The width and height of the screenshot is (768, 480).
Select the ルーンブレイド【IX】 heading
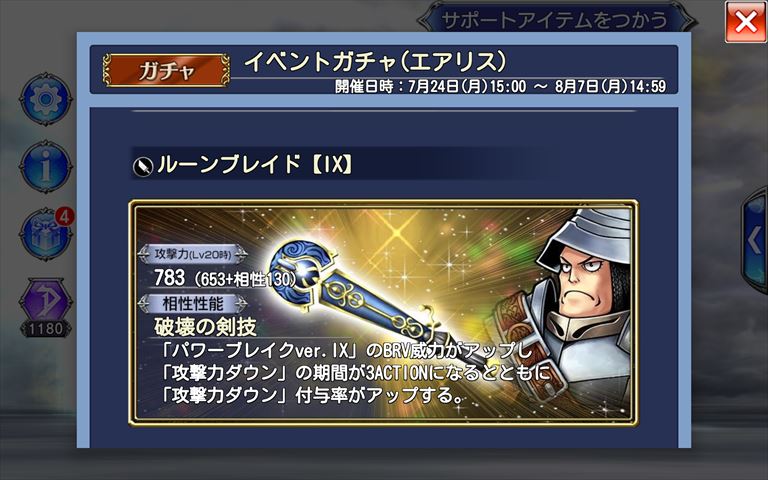tap(255, 164)
